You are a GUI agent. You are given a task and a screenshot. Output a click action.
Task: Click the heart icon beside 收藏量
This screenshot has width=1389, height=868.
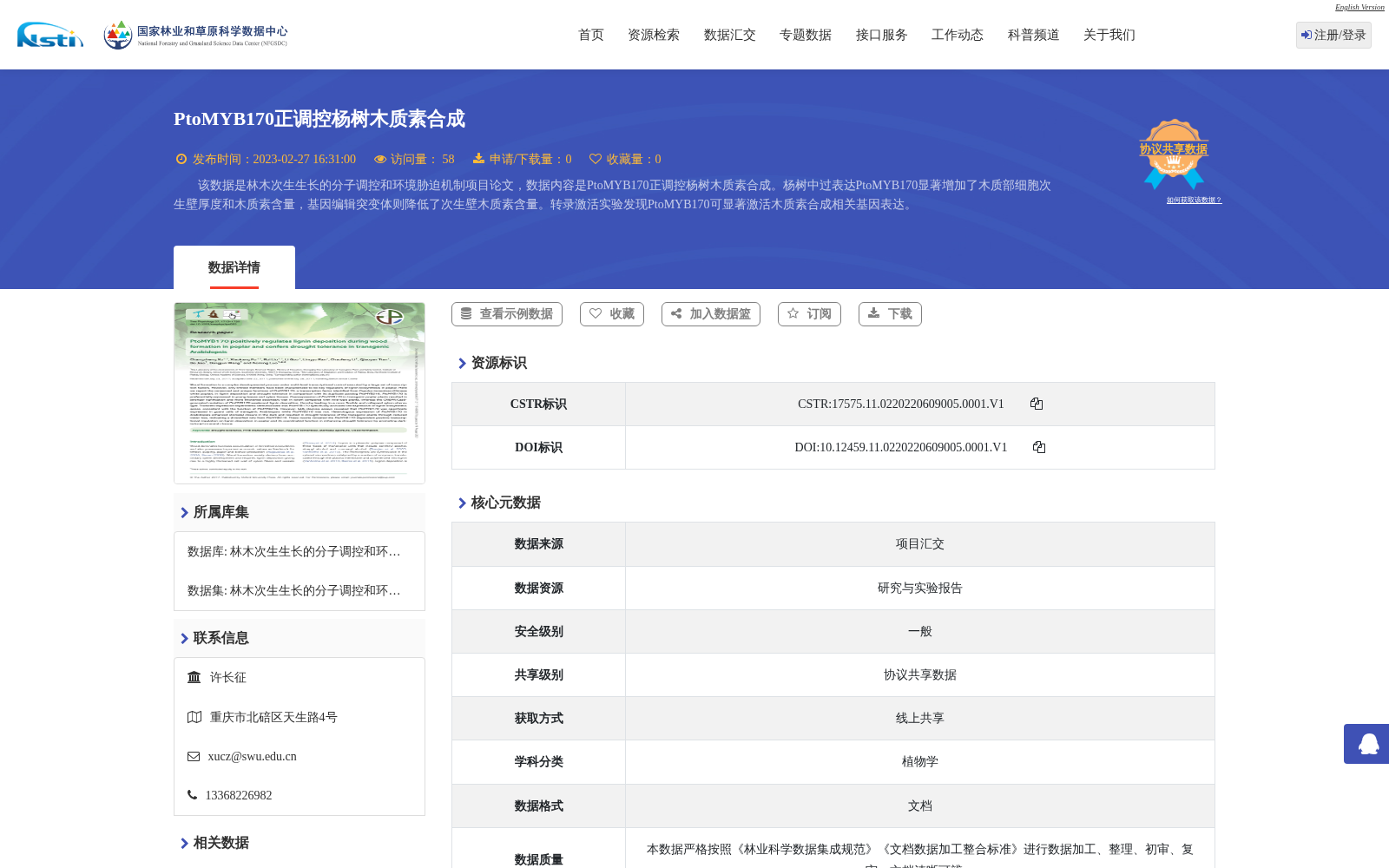click(596, 159)
